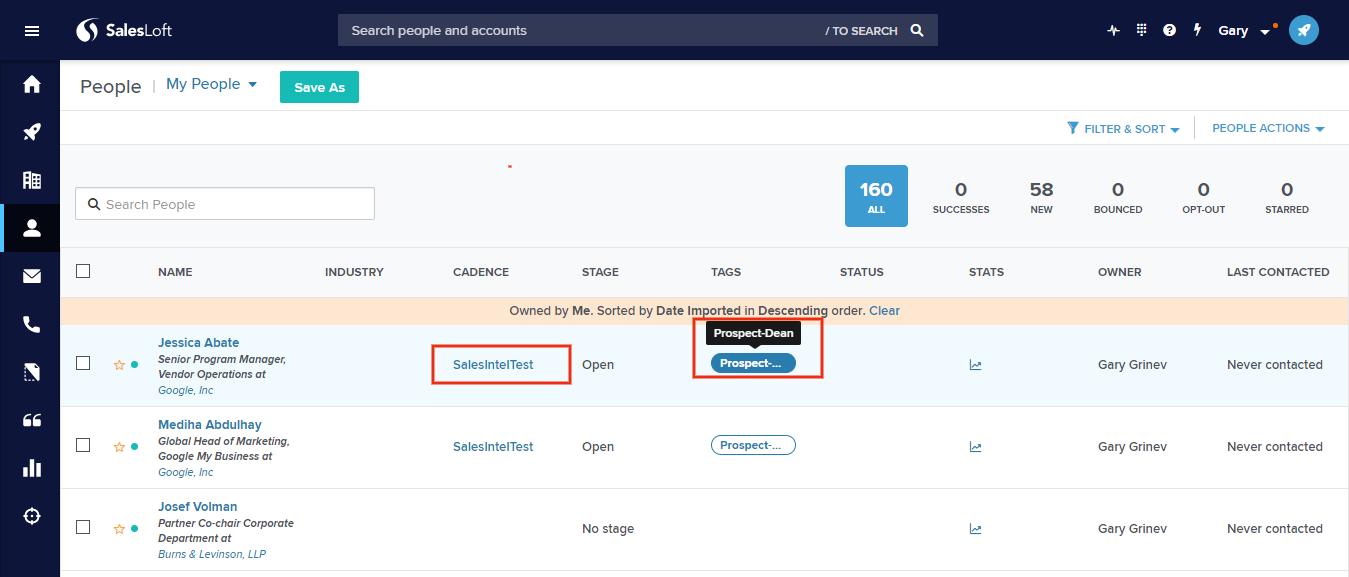Image resolution: width=1349 pixels, height=577 pixels.
Task: Open the Filter & Sort dropdown
Action: click(x=1123, y=129)
